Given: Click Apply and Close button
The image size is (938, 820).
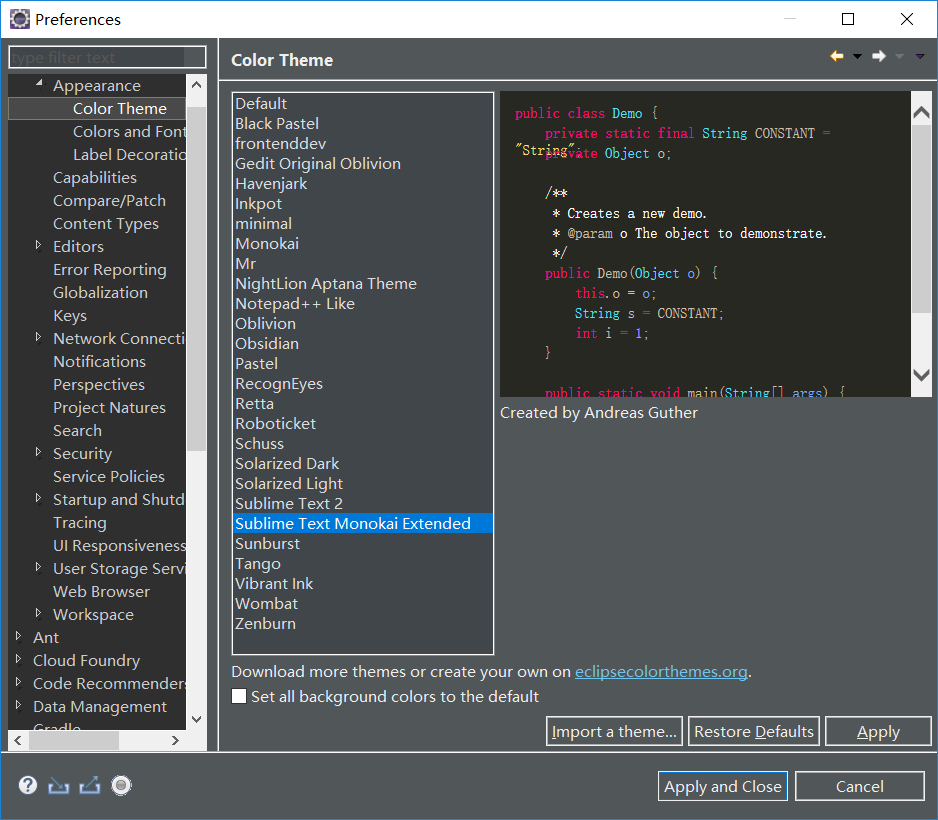Looking at the screenshot, I should point(723,786).
